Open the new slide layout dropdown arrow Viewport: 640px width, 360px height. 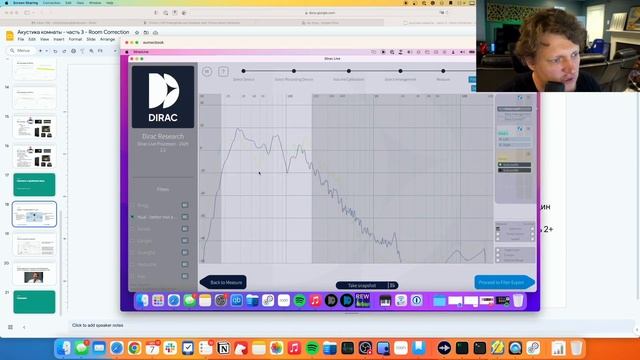coord(47,51)
